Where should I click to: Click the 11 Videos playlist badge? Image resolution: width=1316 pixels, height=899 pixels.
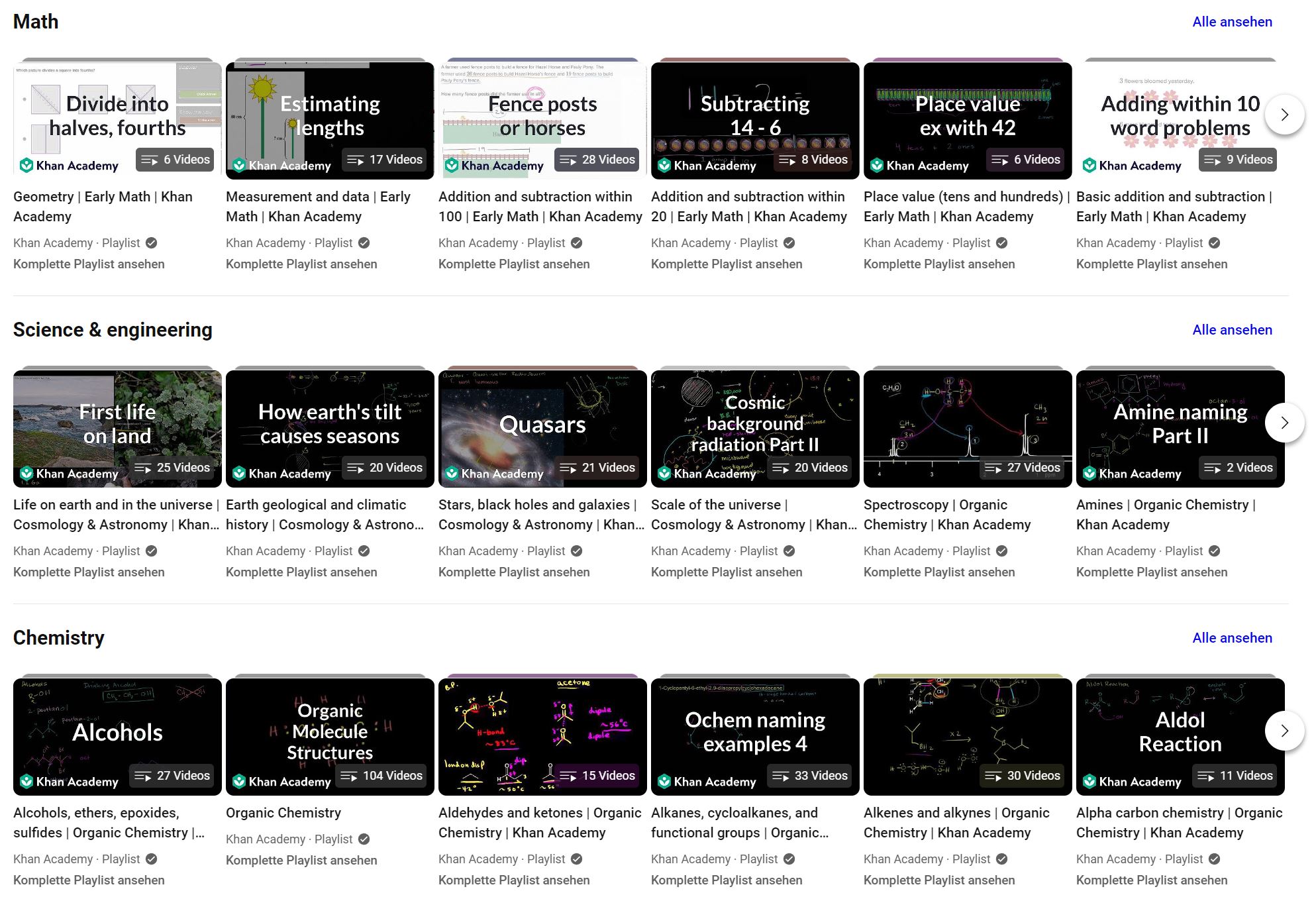(x=1235, y=776)
